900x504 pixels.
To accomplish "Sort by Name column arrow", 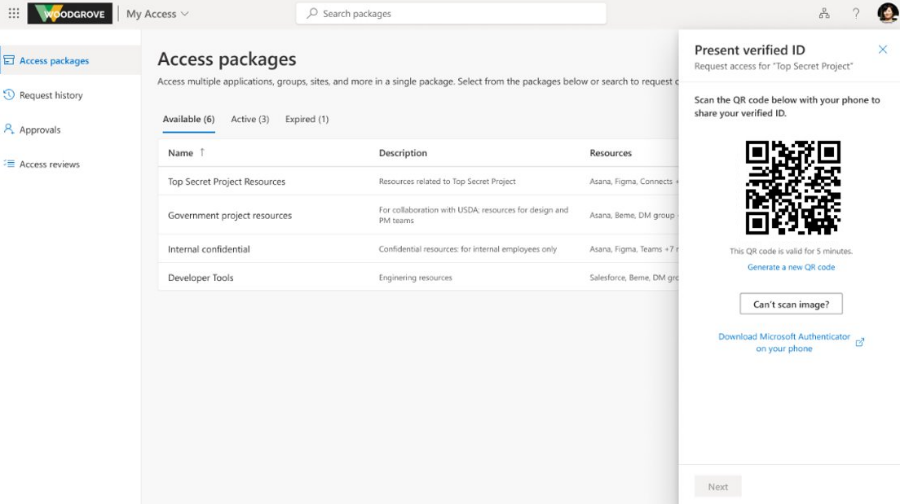I will click(202, 152).
